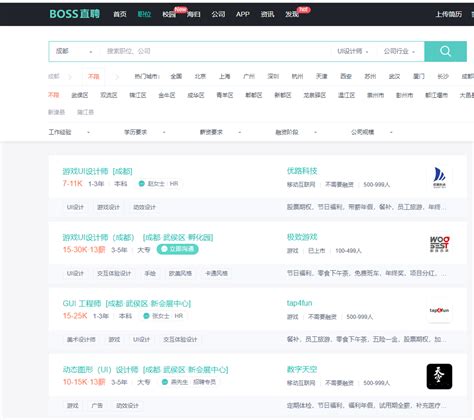Viewport: 474px width, 420px height.
Task: Click the BOSS直聘 site logo
Action: pyautogui.click(x=75, y=14)
